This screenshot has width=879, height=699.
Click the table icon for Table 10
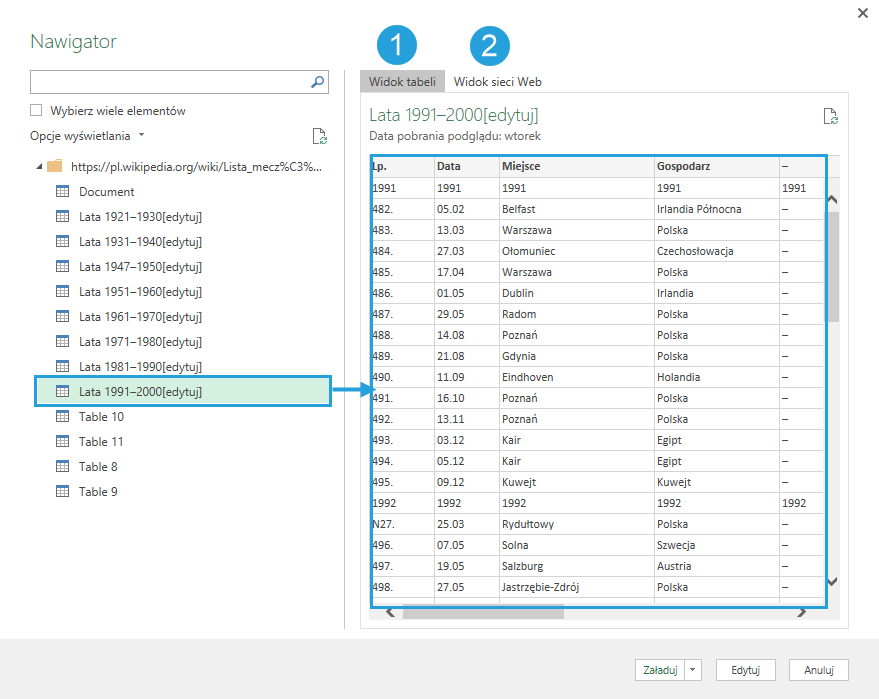click(62, 417)
